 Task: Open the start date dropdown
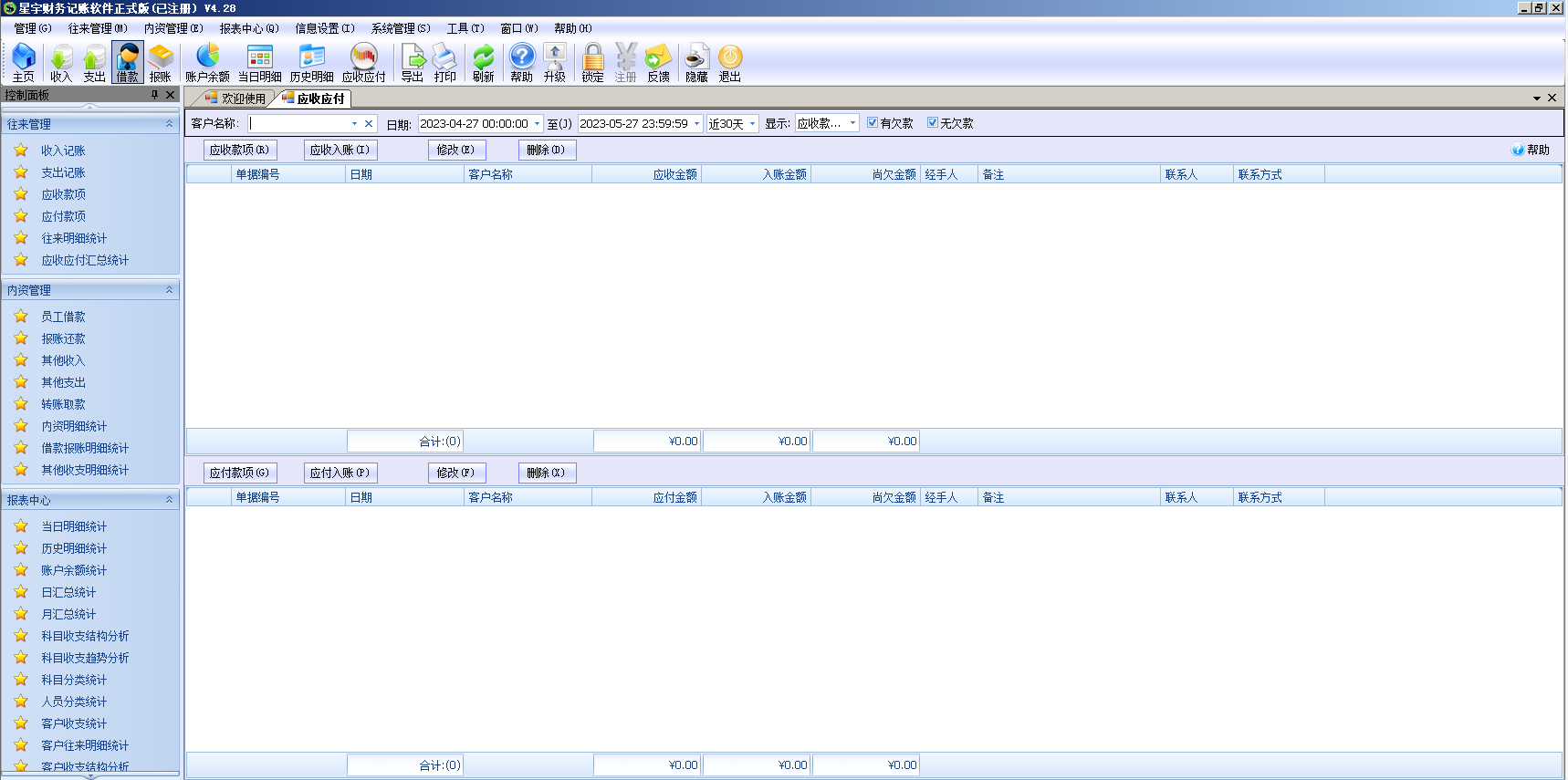pos(538,123)
